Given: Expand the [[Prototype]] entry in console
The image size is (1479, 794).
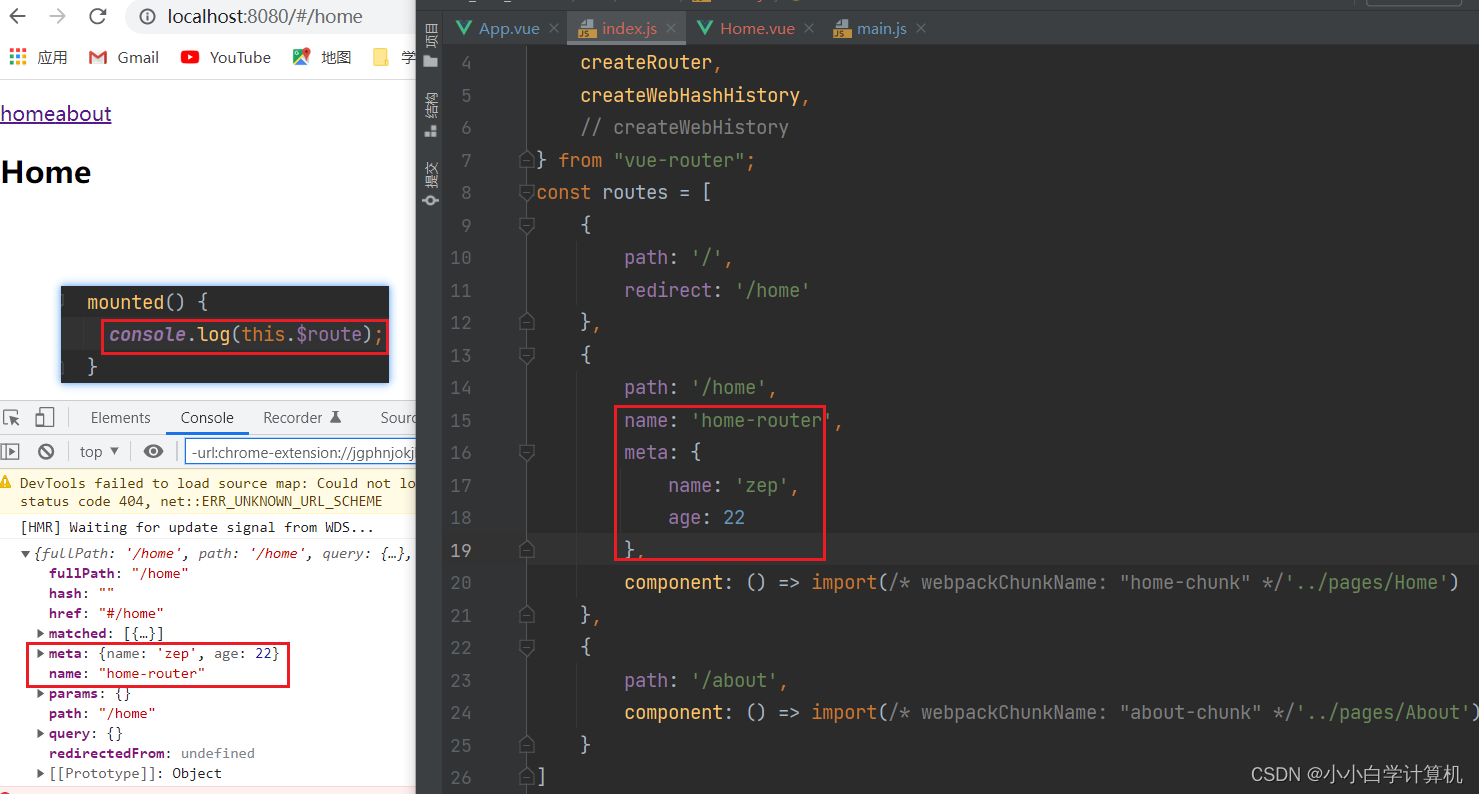Looking at the screenshot, I should pyautogui.click(x=41, y=774).
